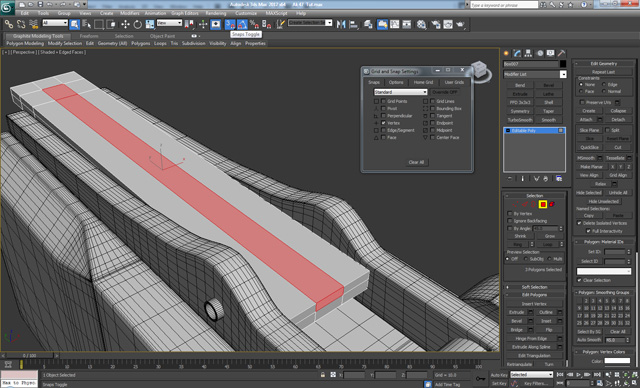Screen dimensions: 640x388
Task: Enable the Endpoint snap checkbox
Action: [432, 123]
